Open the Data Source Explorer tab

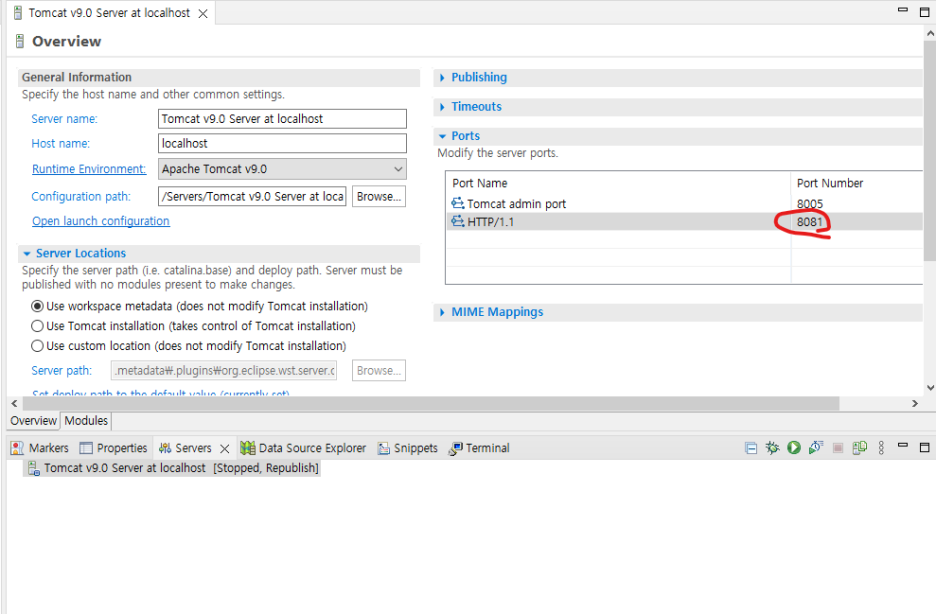coord(303,448)
